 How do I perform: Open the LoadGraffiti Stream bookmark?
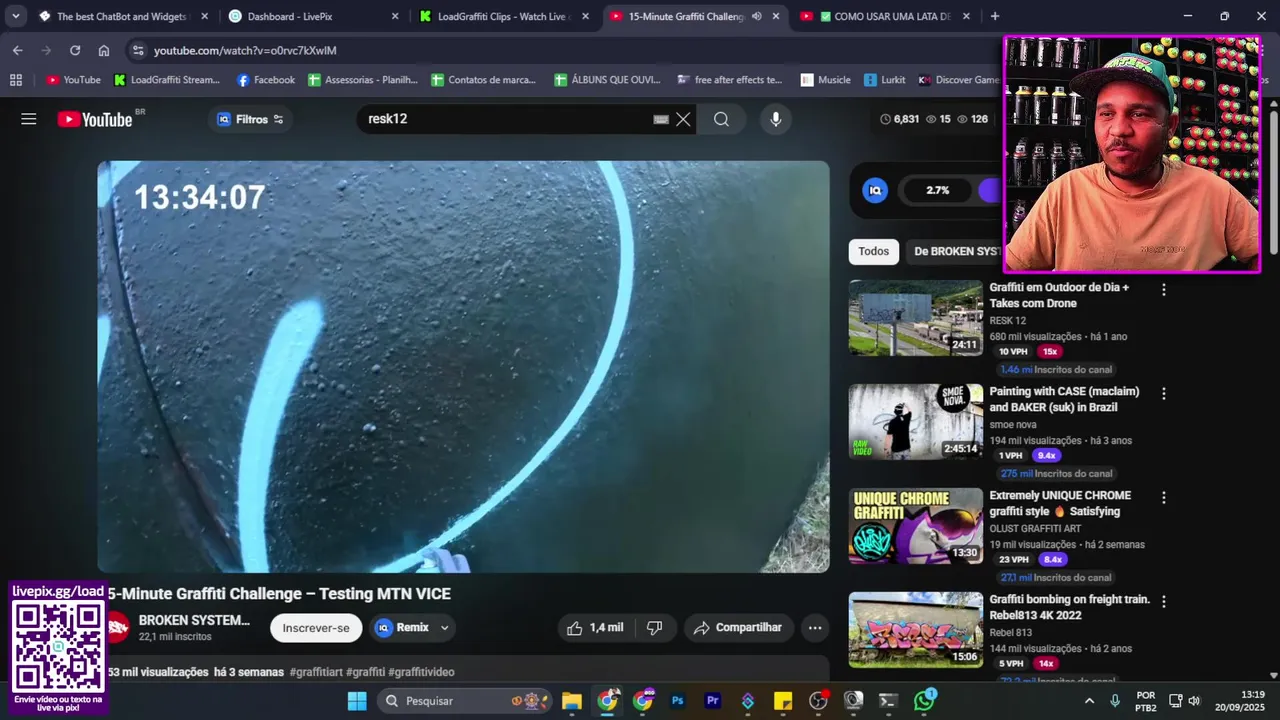(x=167, y=80)
